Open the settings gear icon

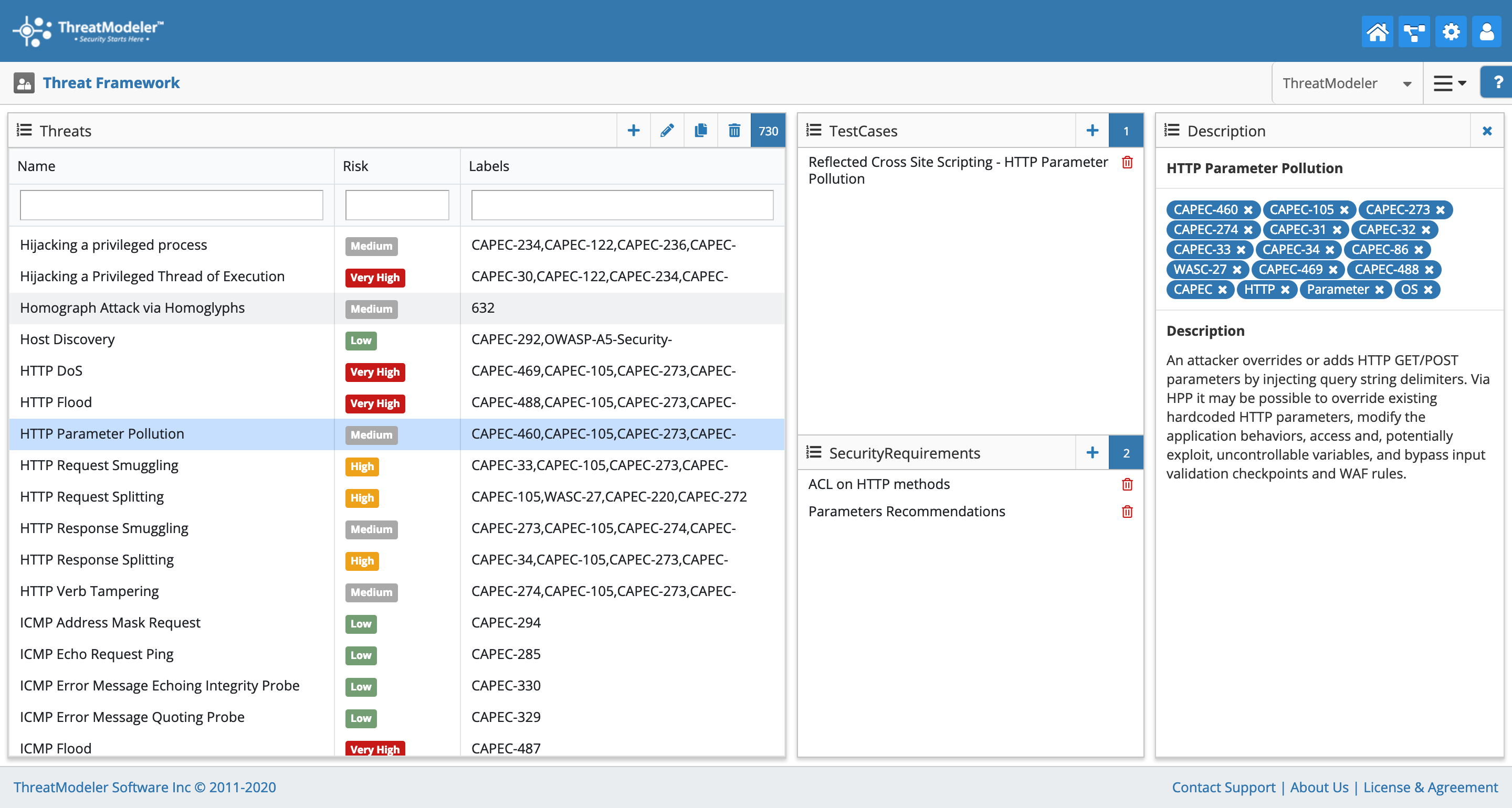click(x=1451, y=31)
